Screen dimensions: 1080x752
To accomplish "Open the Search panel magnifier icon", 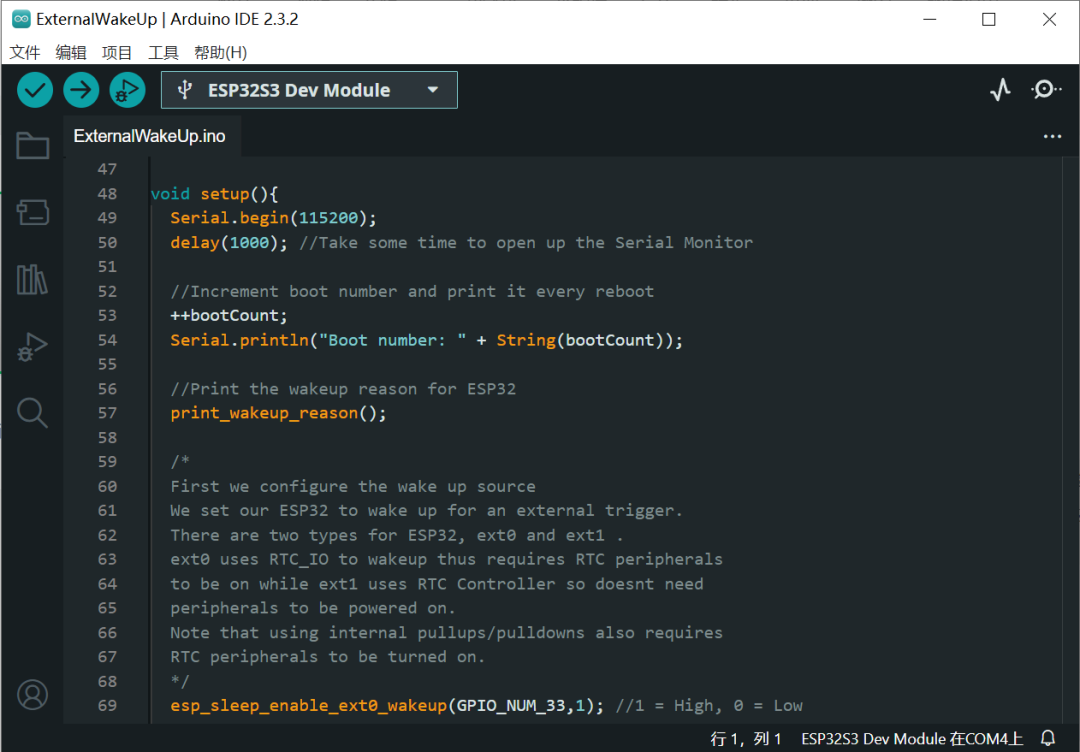I will (32, 413).
